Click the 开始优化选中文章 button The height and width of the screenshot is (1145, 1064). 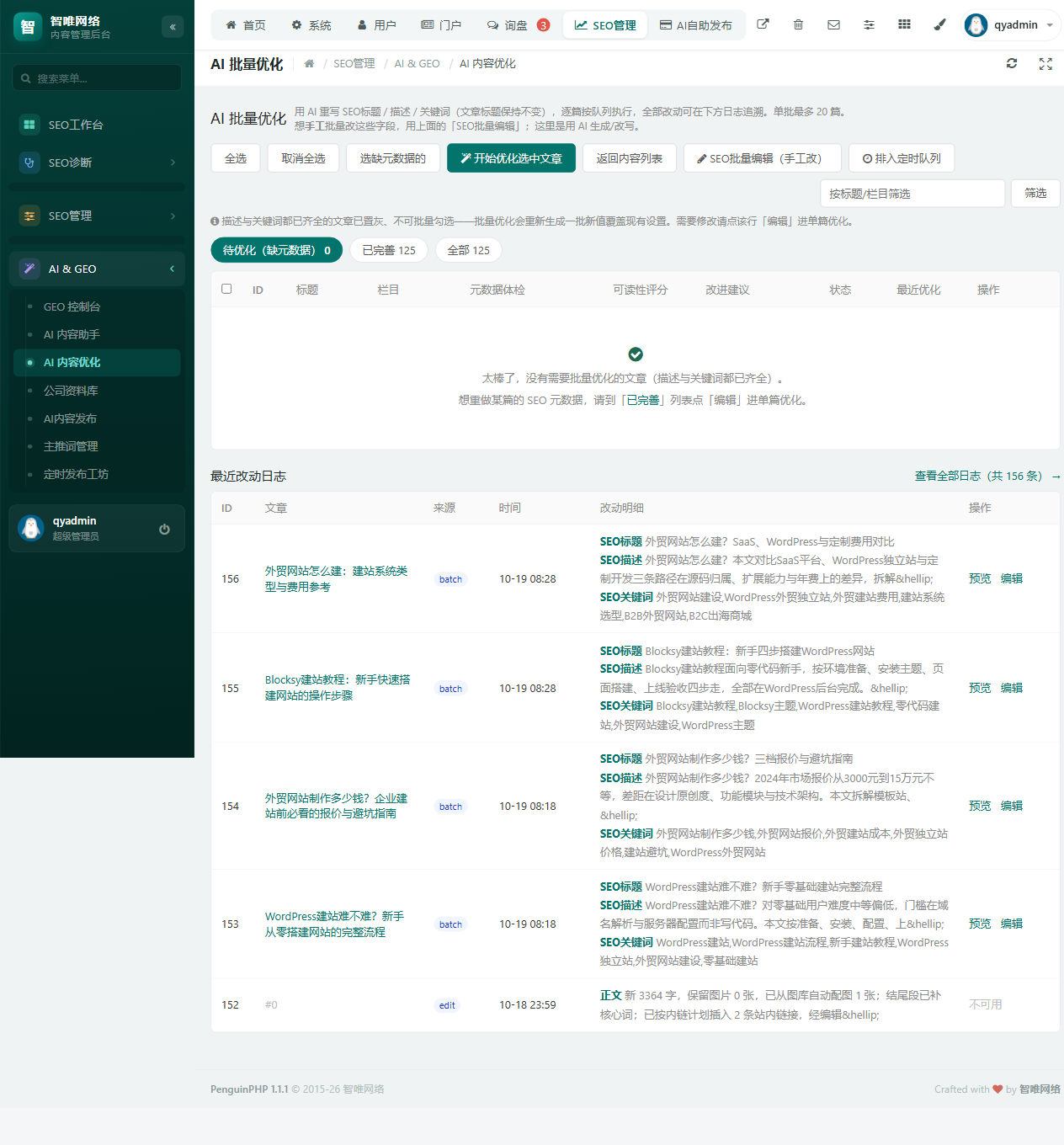coord(511,158)
